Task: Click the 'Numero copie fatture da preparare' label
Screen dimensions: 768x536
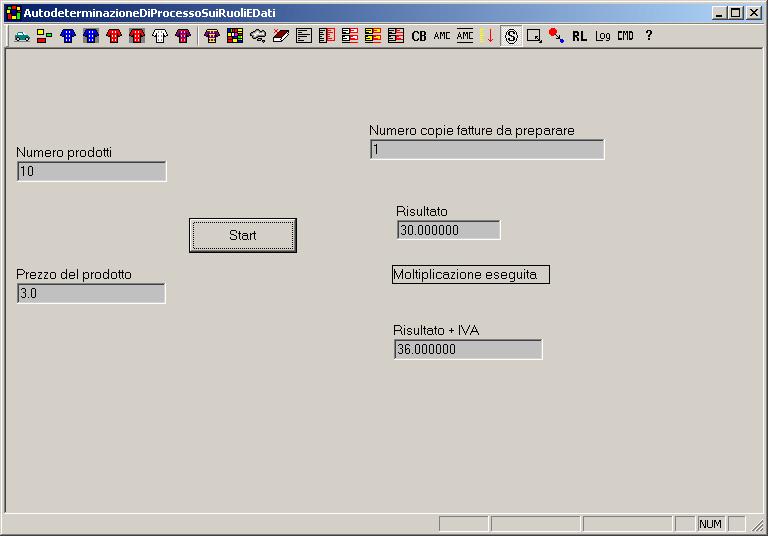Action: (x=472, y=130)
